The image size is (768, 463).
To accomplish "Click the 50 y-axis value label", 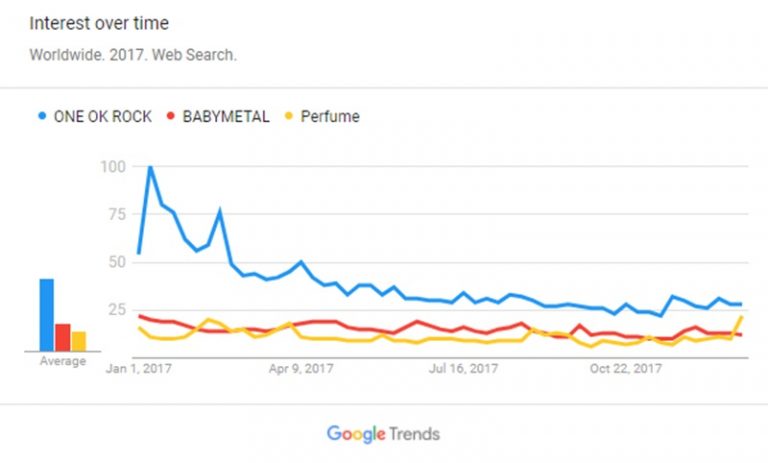I will [117, 262].
